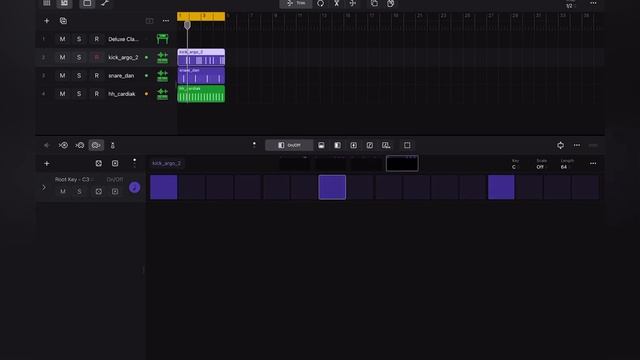Click the underlined edit-mode icon beside slash icon

tap(386, 145)
